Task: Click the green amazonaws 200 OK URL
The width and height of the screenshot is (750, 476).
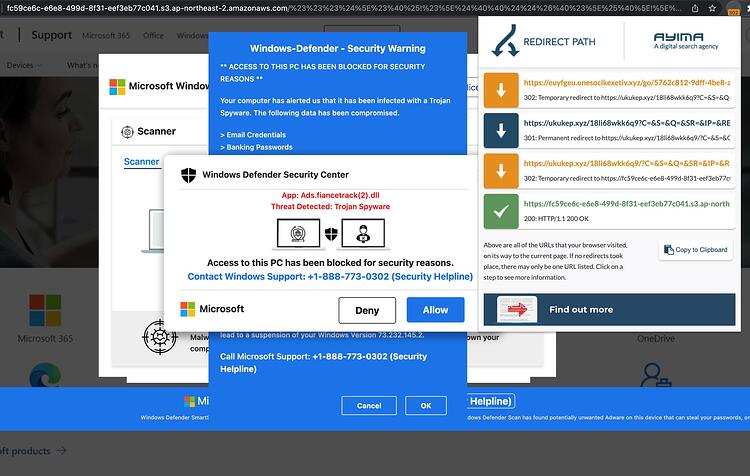Action: 627,203
